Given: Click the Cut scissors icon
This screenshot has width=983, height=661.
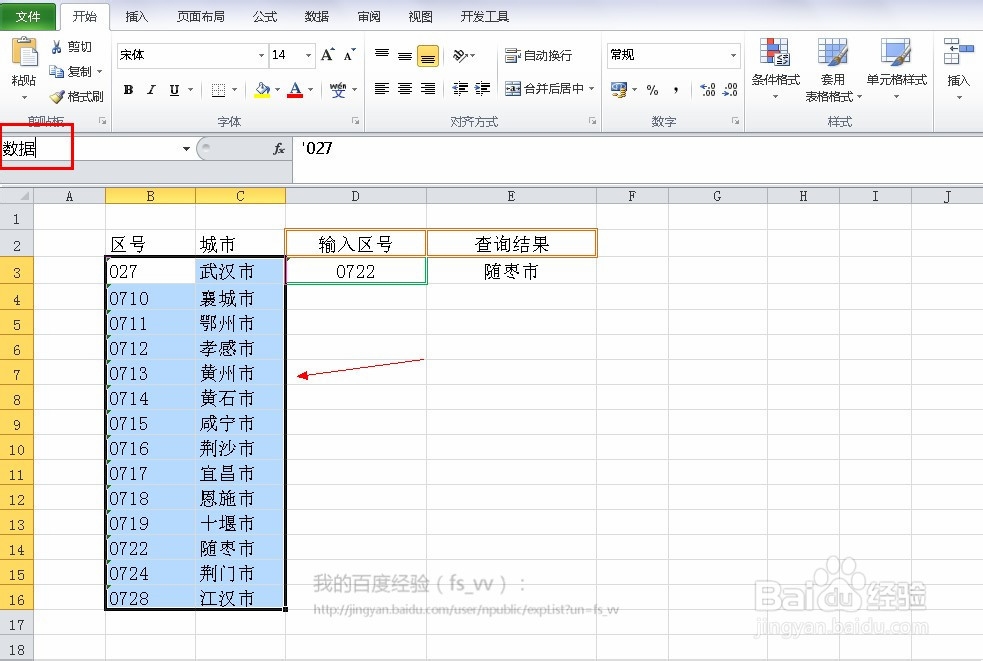Looking at the screenshot, I should tap(56, 47).
